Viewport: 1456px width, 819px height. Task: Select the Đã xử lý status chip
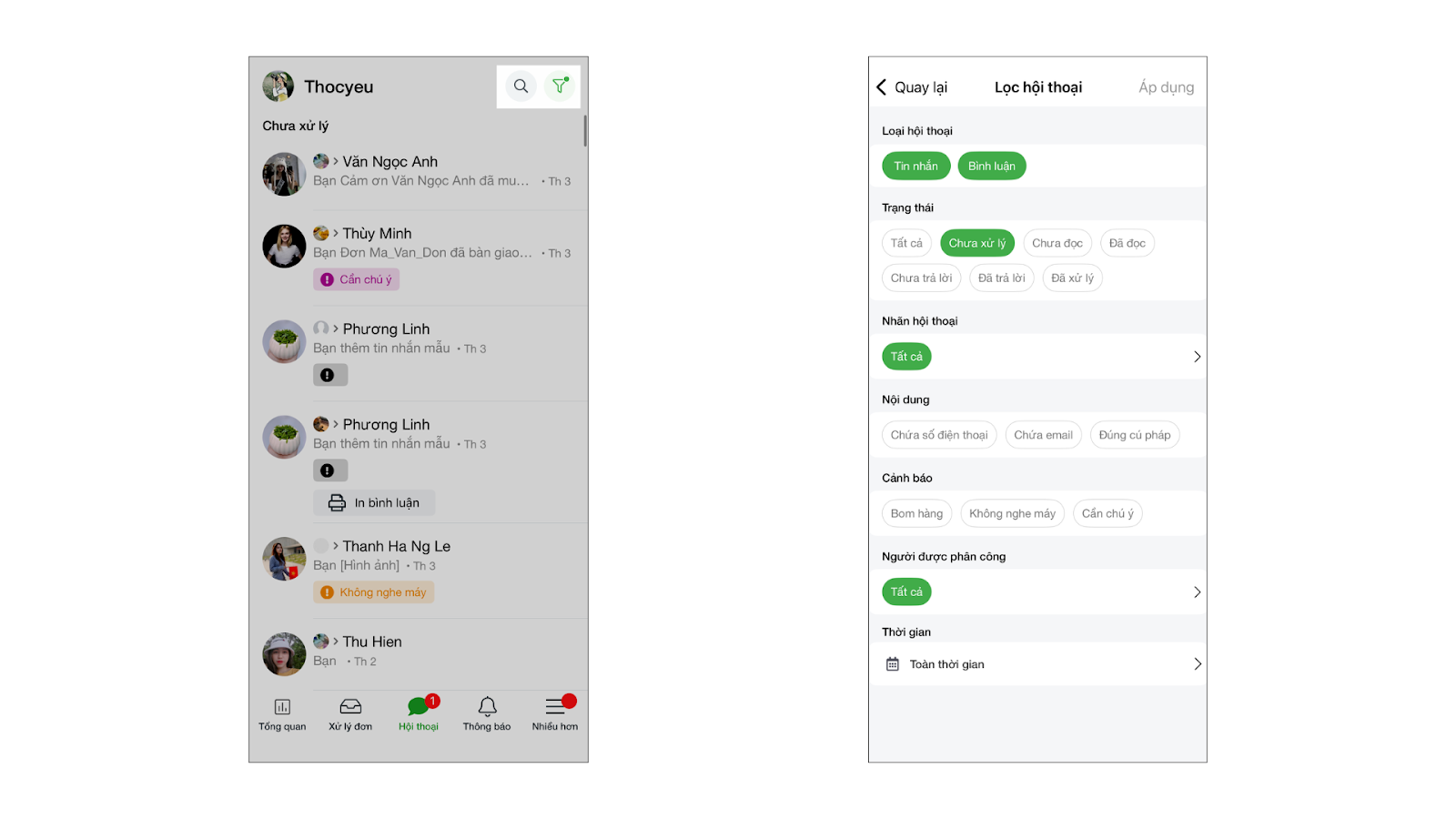(1072, 278)
